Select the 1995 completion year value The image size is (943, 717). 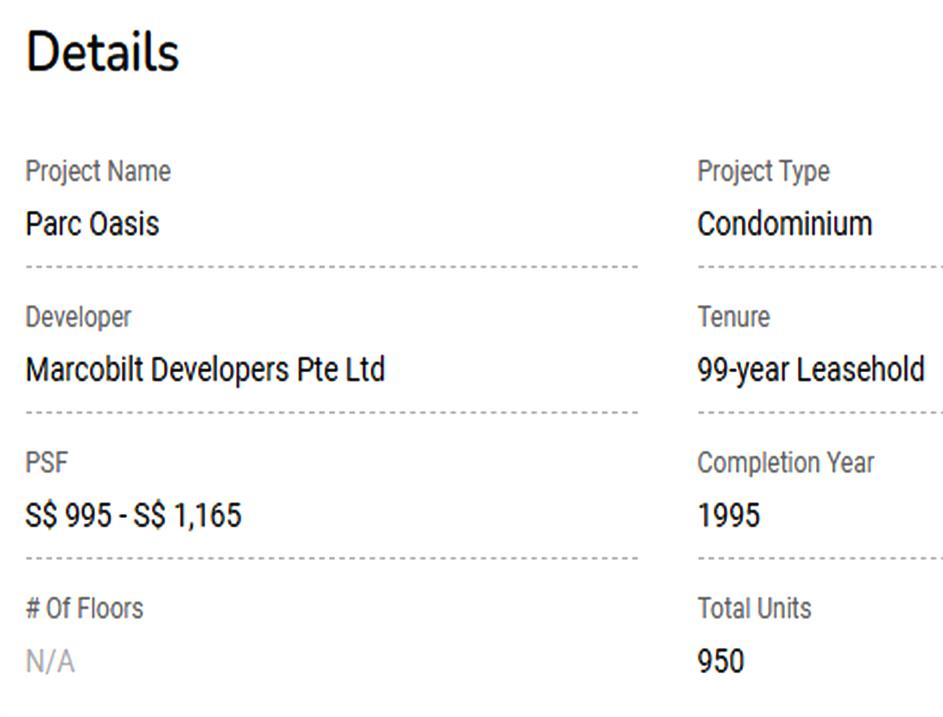pyautogui.click(x=728, y=516)
